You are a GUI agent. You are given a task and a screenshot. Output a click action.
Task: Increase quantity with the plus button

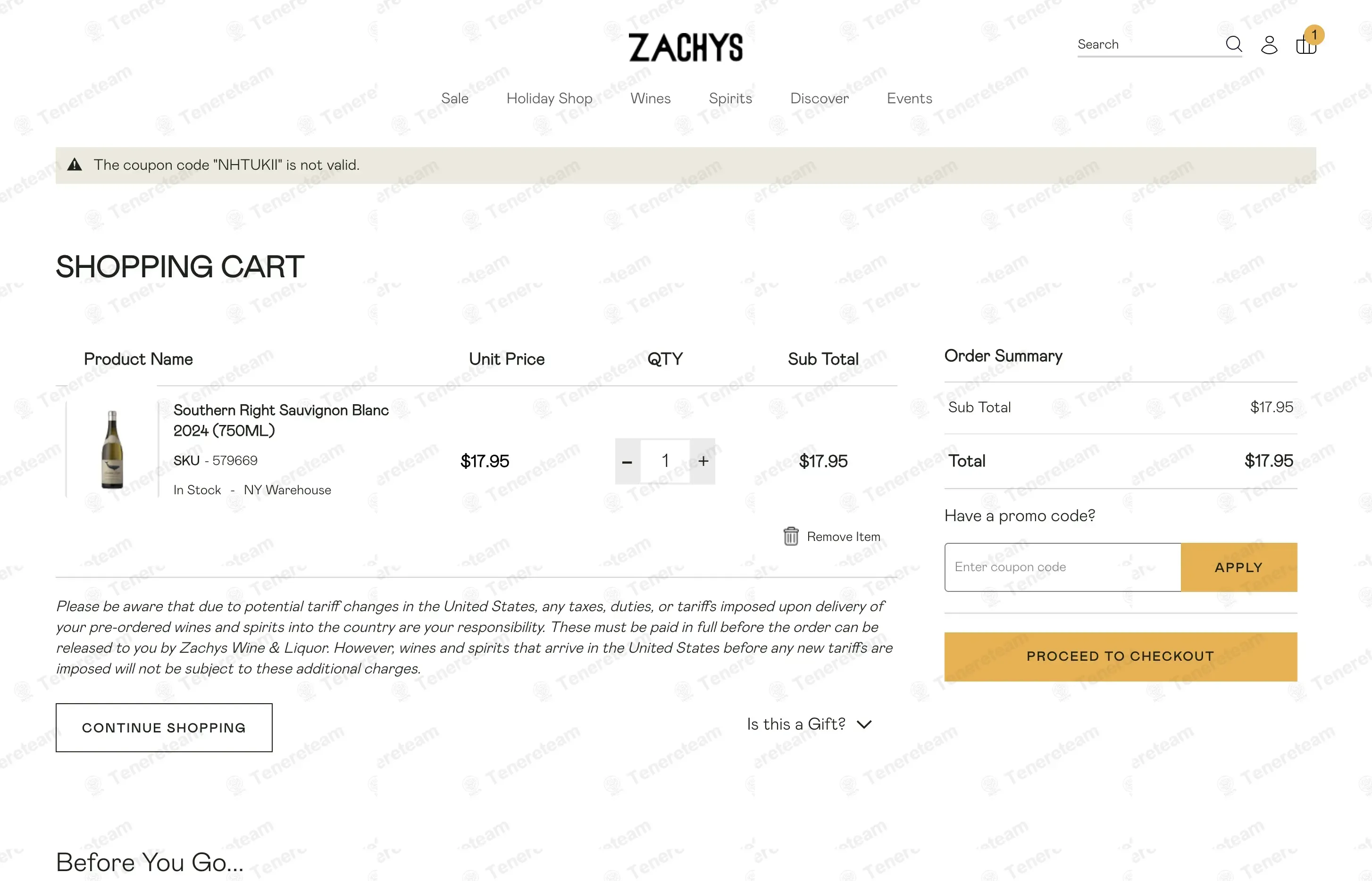703,461
